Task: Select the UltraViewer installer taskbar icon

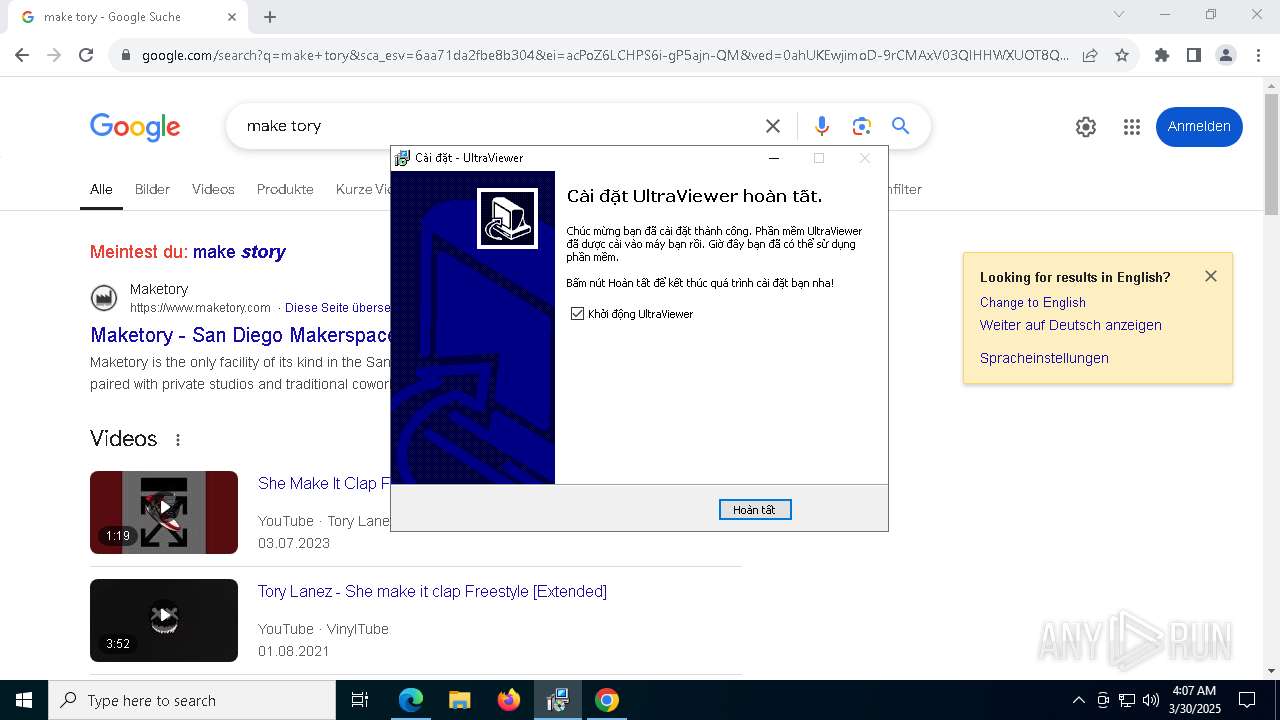Action: click(558, 700)
